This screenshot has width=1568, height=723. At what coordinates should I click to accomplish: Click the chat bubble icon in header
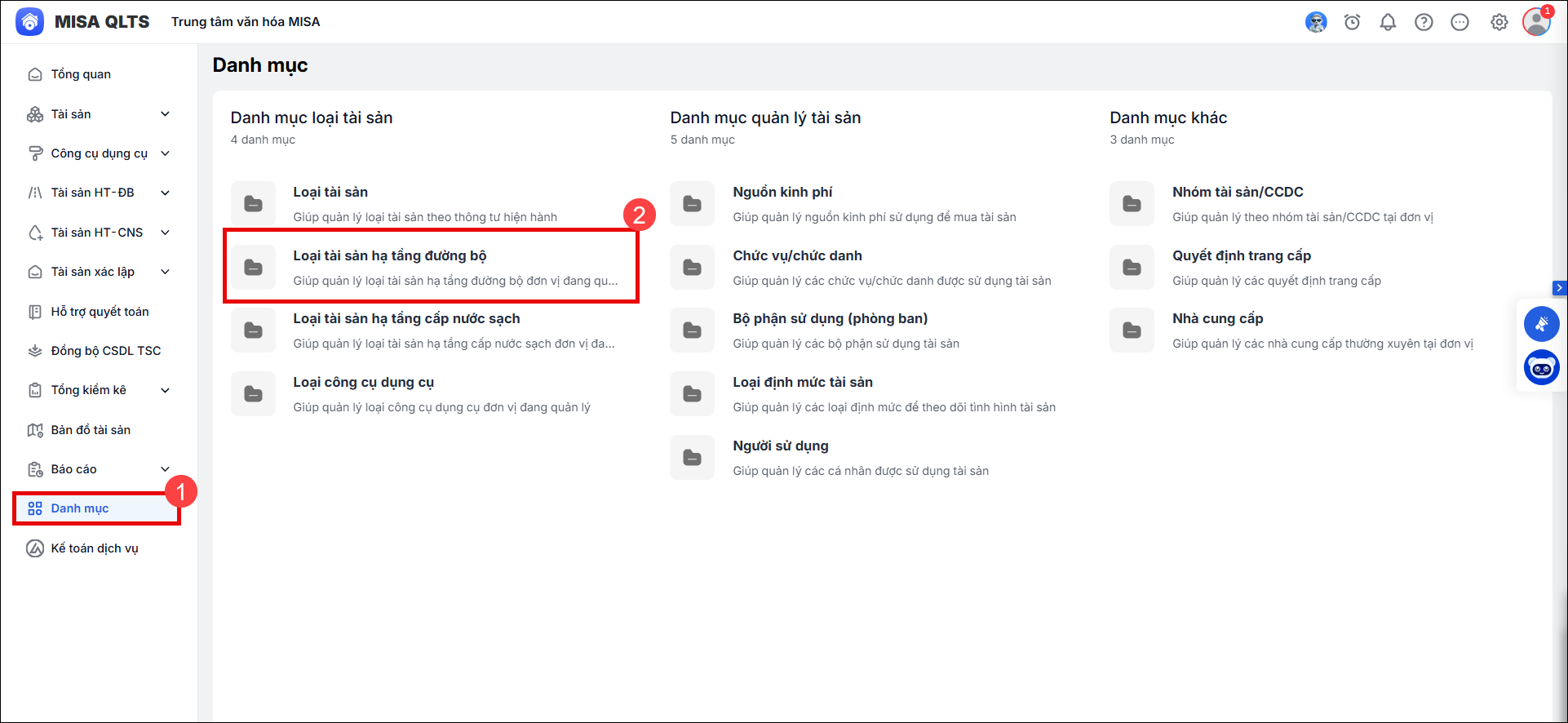(1459, 22)
